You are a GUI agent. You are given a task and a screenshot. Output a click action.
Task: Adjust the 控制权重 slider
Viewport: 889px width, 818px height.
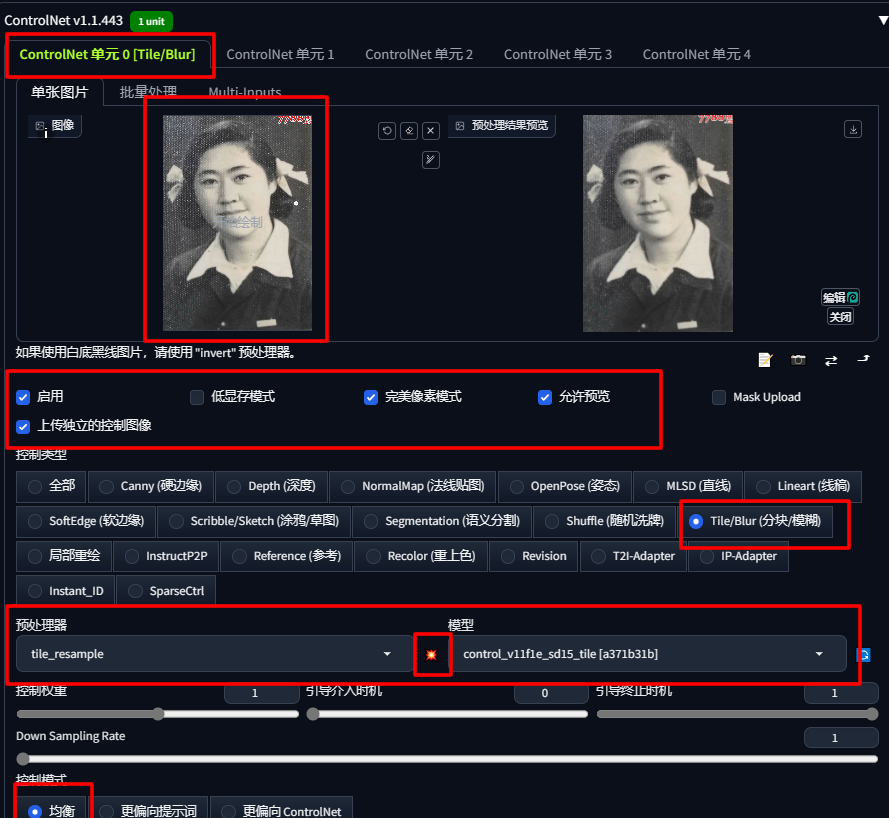158,714
